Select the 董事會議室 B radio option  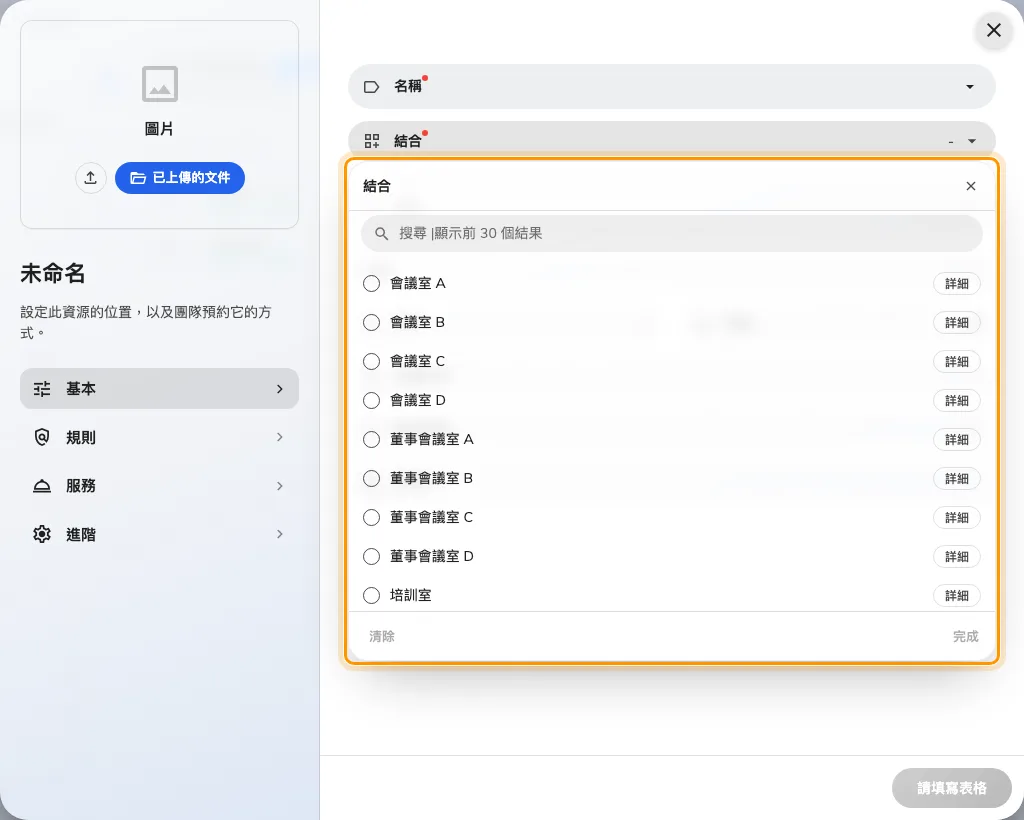tap(372, 479)
